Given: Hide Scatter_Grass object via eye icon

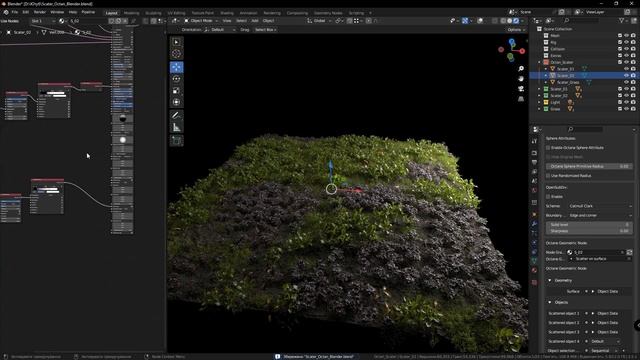Looking at the screenshot, I should (x=627, y=82).
